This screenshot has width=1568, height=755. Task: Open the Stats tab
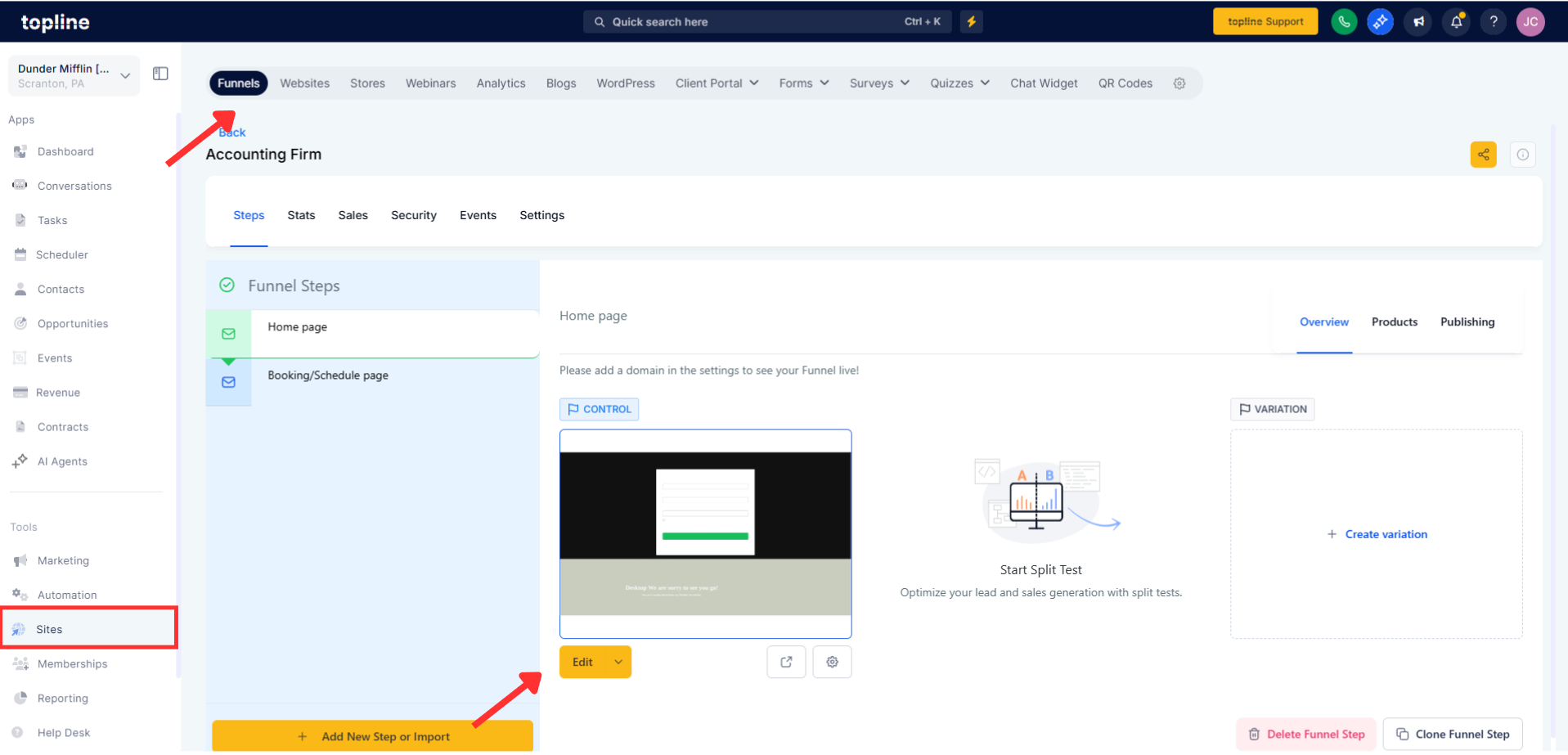tap(301, 215)
